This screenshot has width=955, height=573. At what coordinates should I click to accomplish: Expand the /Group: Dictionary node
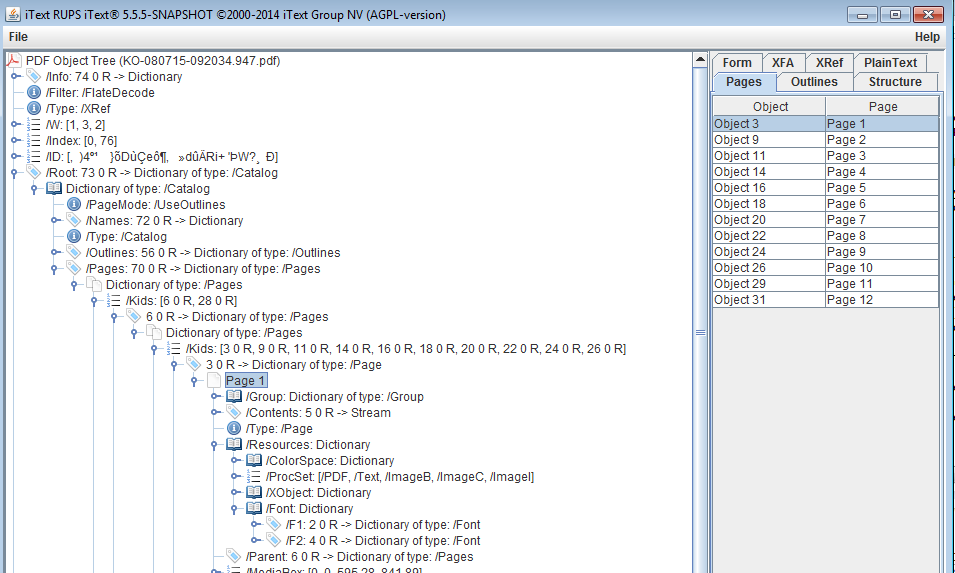point(214,396)
